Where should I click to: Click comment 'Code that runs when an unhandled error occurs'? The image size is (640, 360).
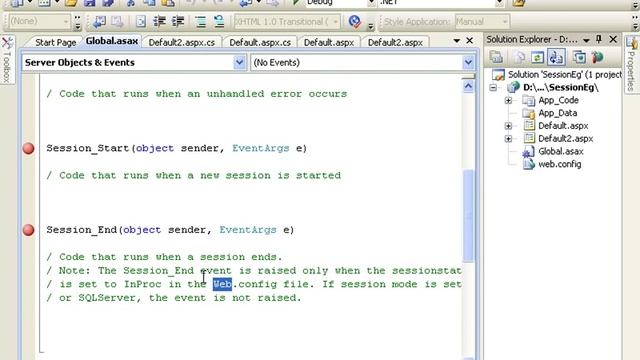pos(203,94)
